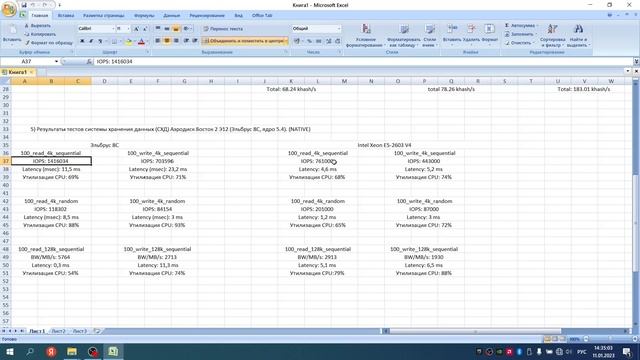Align cell content to top
The width and height of the screenshot is (640, 360).
[x=158, y=29]
